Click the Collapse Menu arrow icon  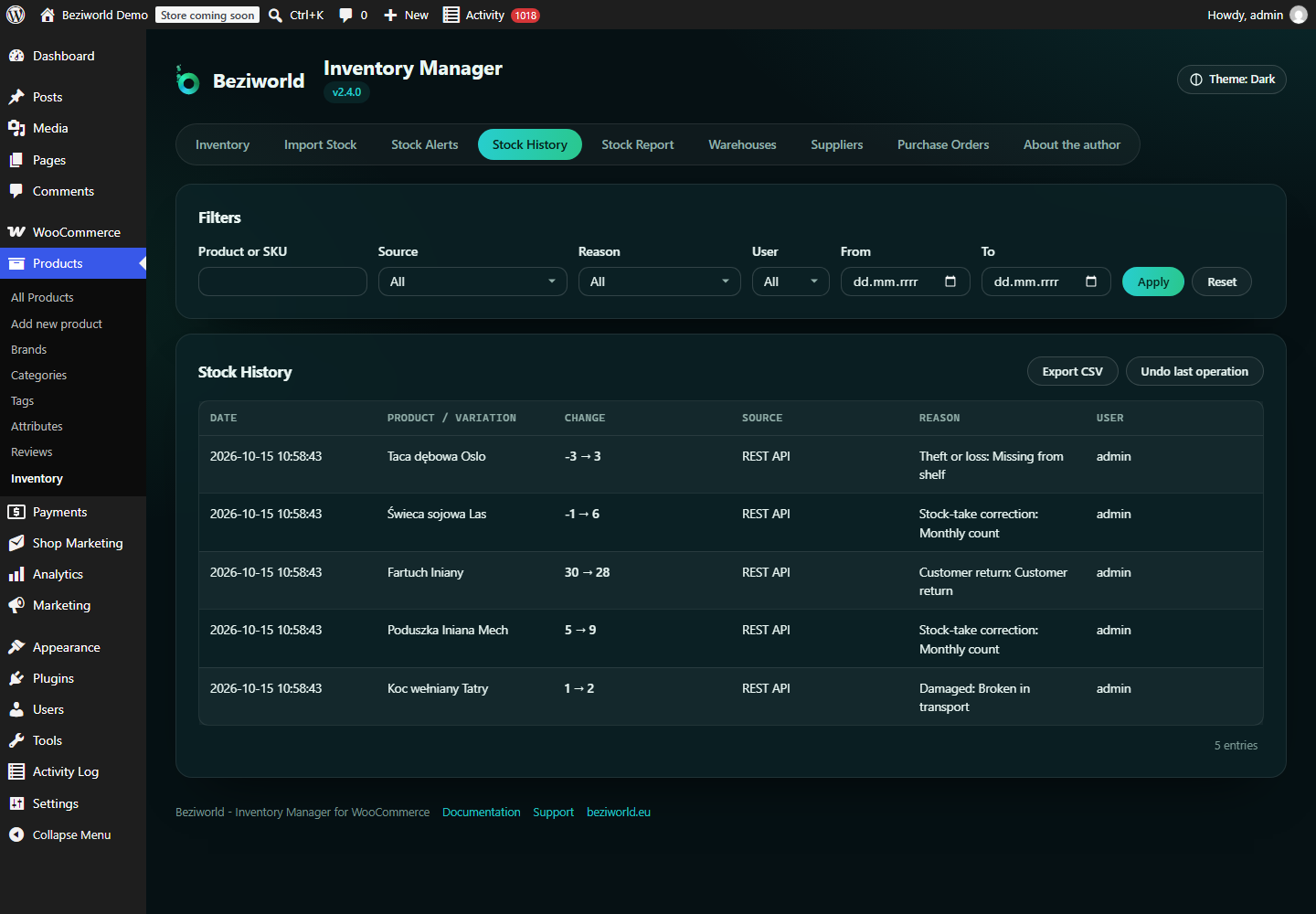tap(16, 834)
